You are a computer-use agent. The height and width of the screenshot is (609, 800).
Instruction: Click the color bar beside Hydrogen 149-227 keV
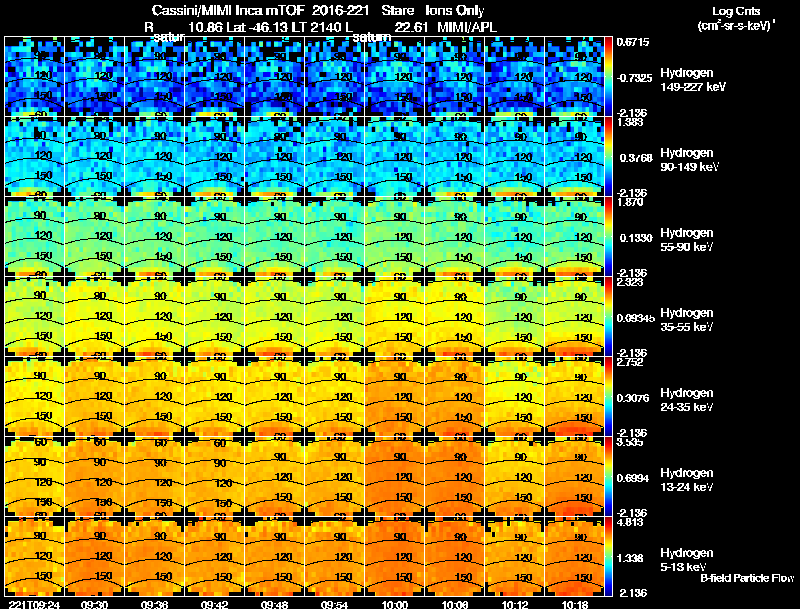coord(608,76)
